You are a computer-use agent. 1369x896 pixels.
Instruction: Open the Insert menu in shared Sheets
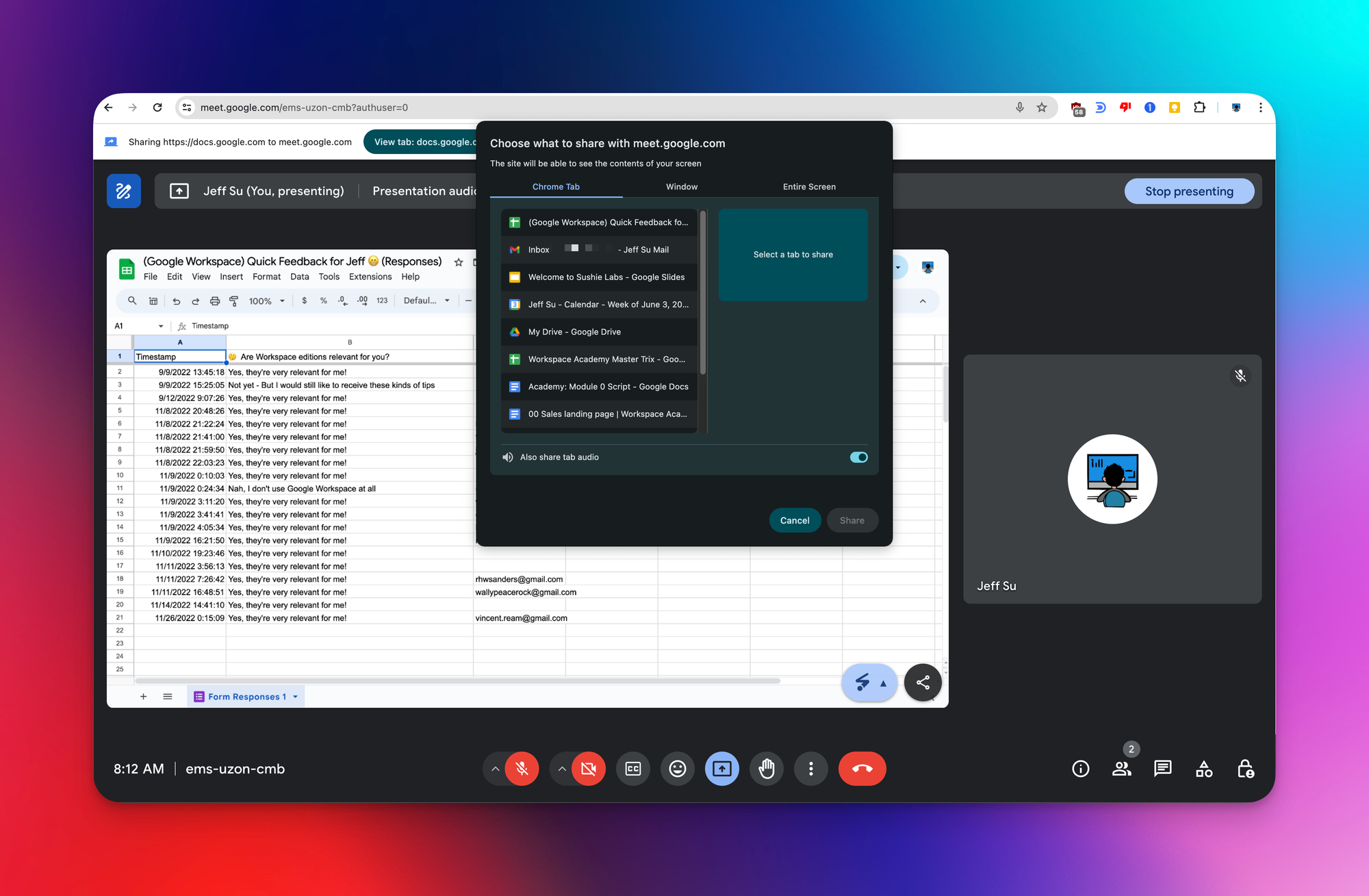point(231,277)
